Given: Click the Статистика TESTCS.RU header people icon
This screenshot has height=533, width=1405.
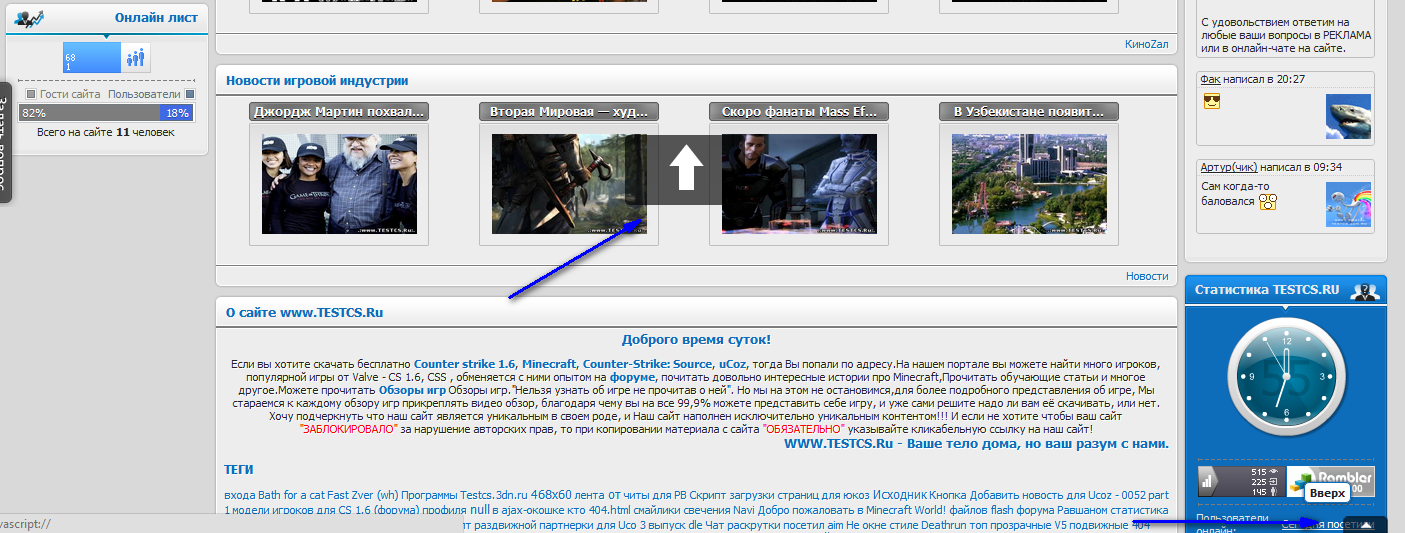Looking at the screenshot, I should [x=1365, y=291].
